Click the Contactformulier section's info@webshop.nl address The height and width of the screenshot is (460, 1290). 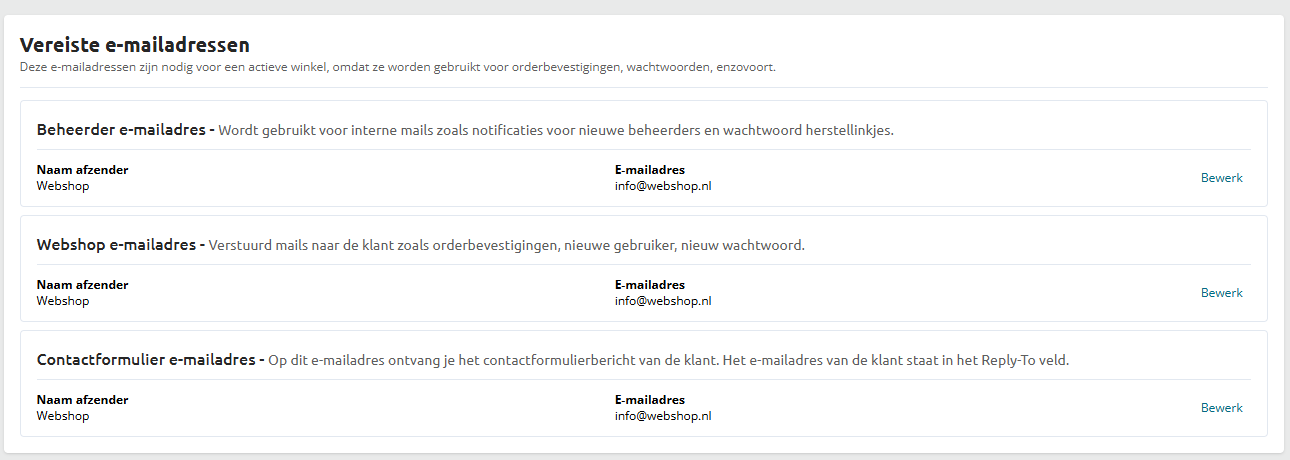(663, 416)
